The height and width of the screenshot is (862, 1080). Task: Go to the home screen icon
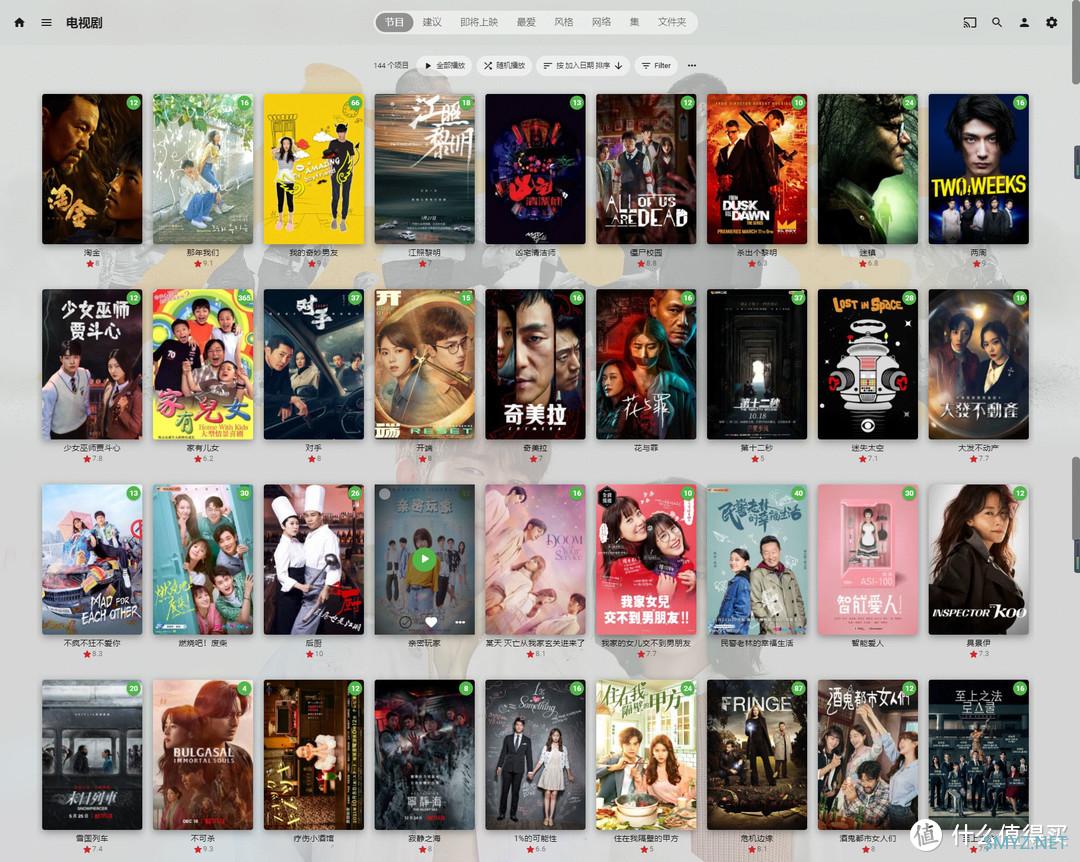tap(19, 23)
